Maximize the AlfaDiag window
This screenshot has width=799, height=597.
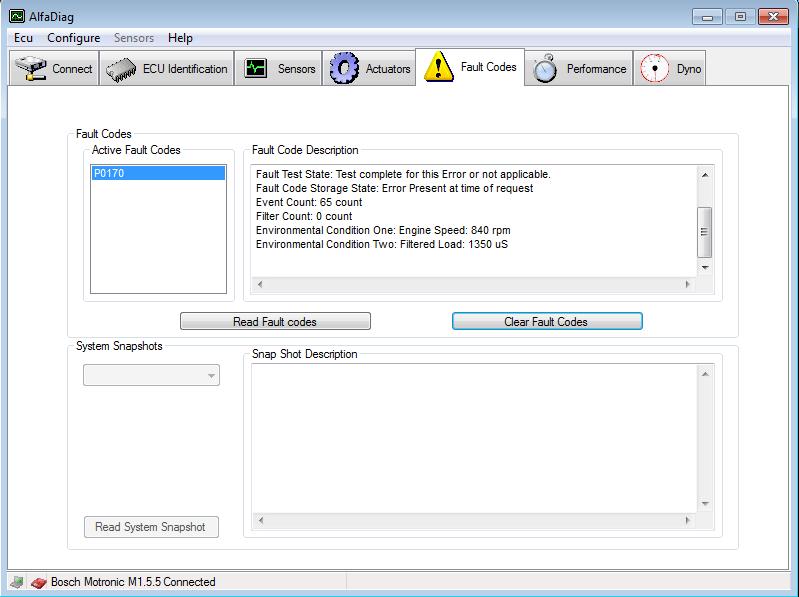[x=740, y=17]
